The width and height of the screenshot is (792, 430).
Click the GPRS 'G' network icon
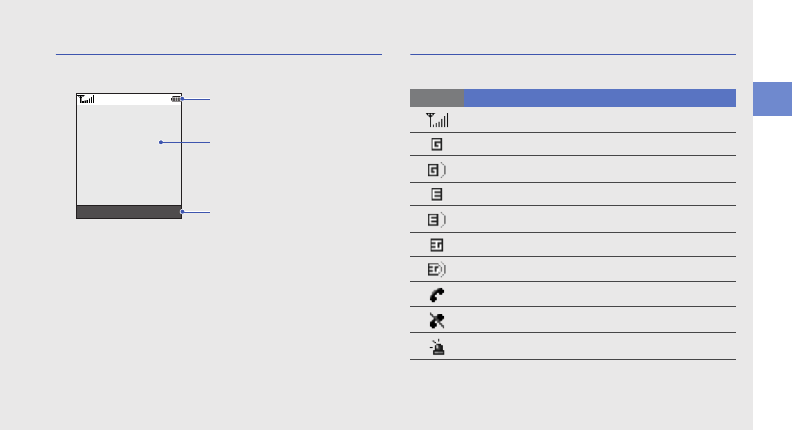(x=437, y=144)
